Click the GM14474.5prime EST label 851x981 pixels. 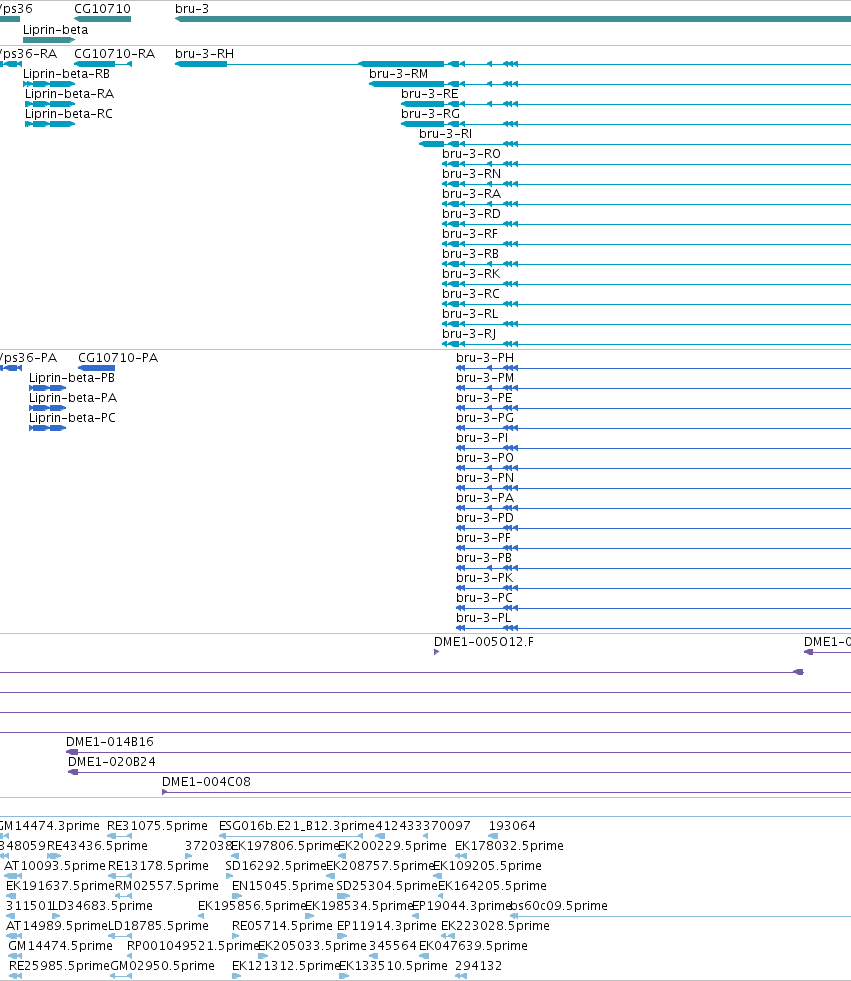[61, 946]
